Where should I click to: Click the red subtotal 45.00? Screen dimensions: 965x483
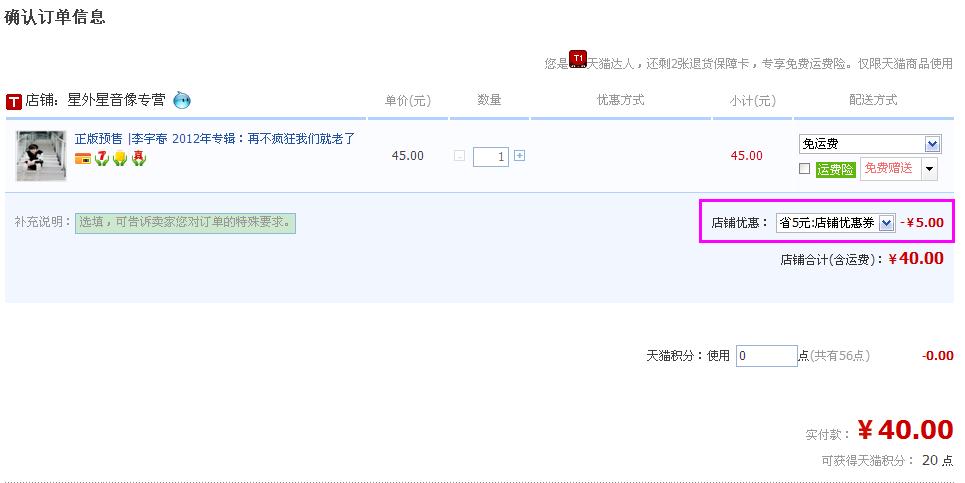(747, 156)
